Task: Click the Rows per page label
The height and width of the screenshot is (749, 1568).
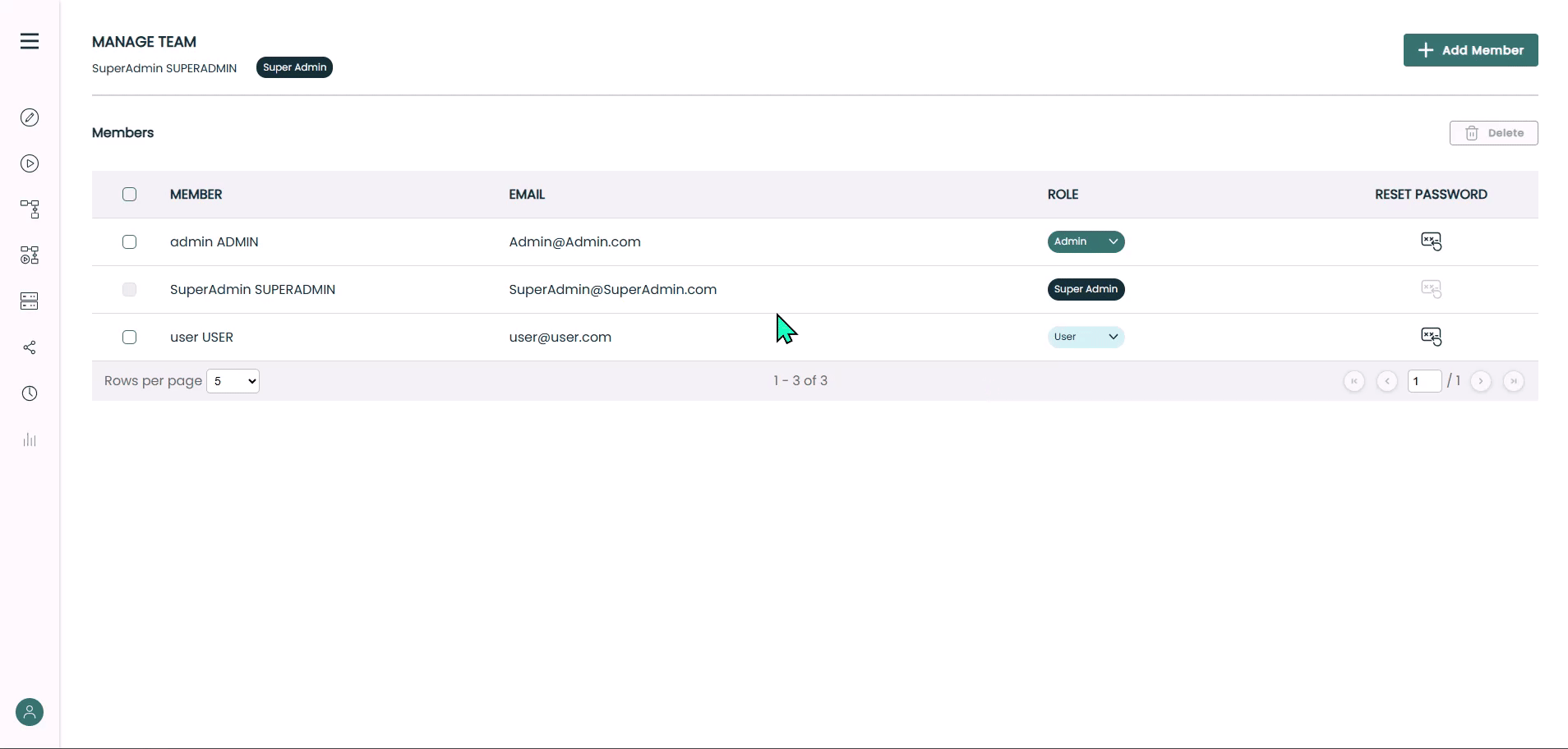Action: [153, 381]
